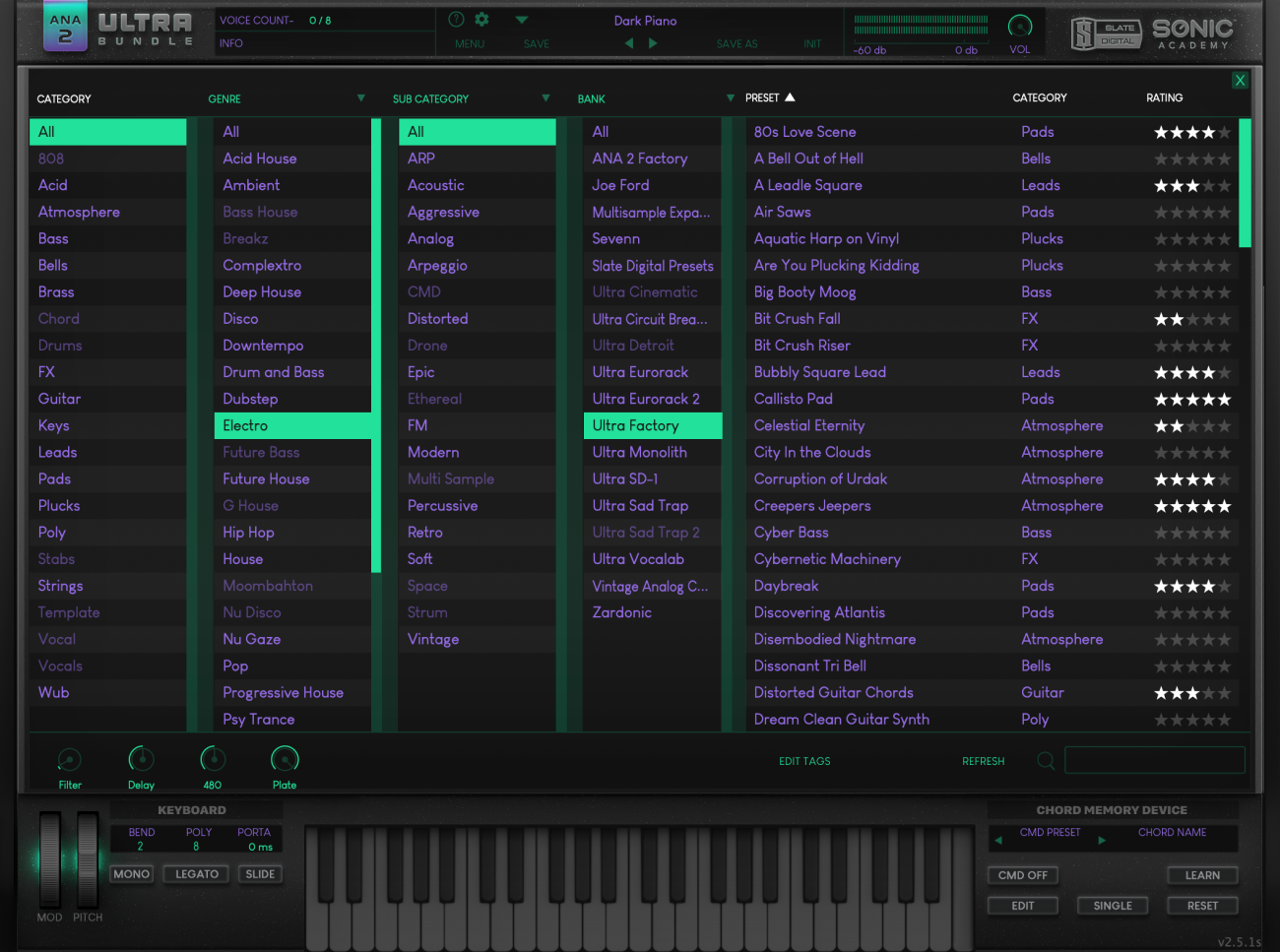This screenshot has width=1280, height=952.
Task: Go to next preset with right arrow
Action: (x=653, y=43)
